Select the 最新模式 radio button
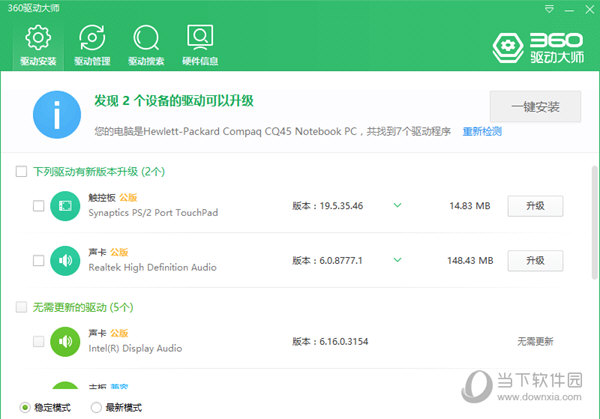Viewport: 600px width, 419px height. click(96, 408)
